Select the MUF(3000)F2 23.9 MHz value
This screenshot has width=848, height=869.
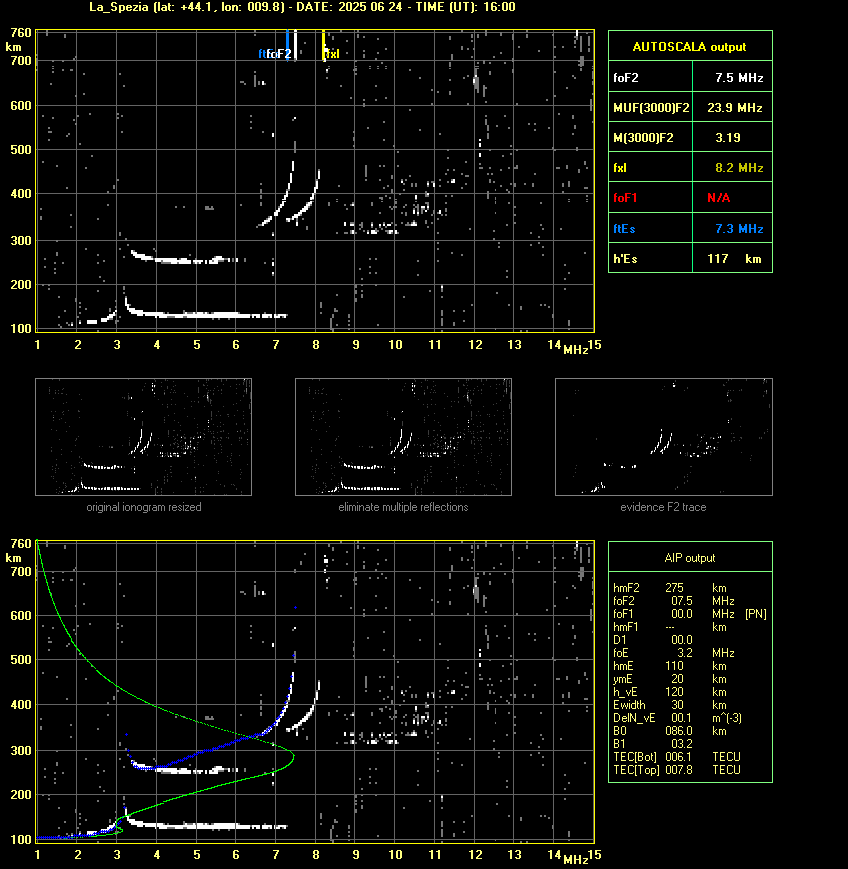click(x=734, y=108)
